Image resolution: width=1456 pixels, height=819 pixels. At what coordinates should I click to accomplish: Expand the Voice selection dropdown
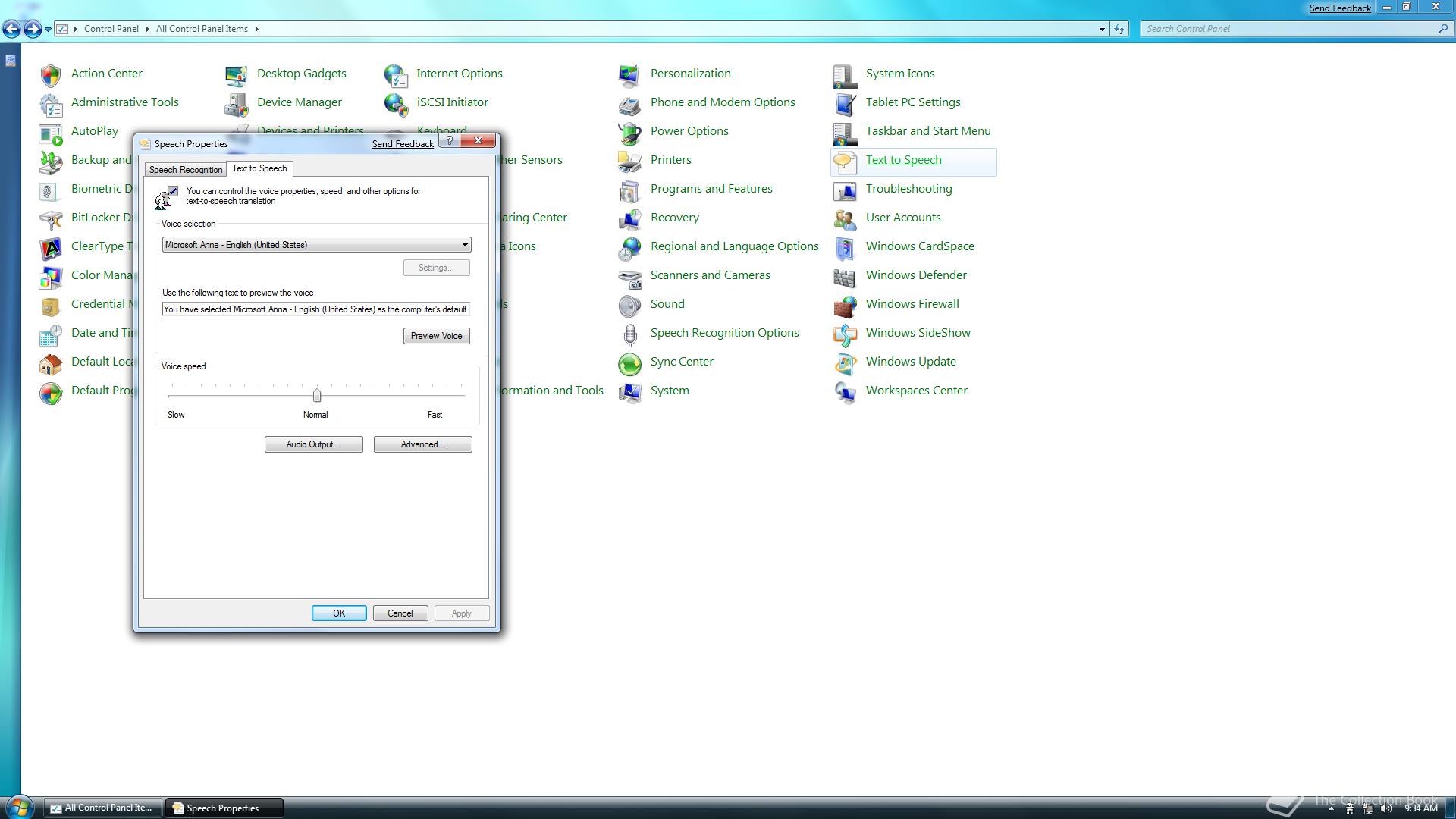point(465,245)
